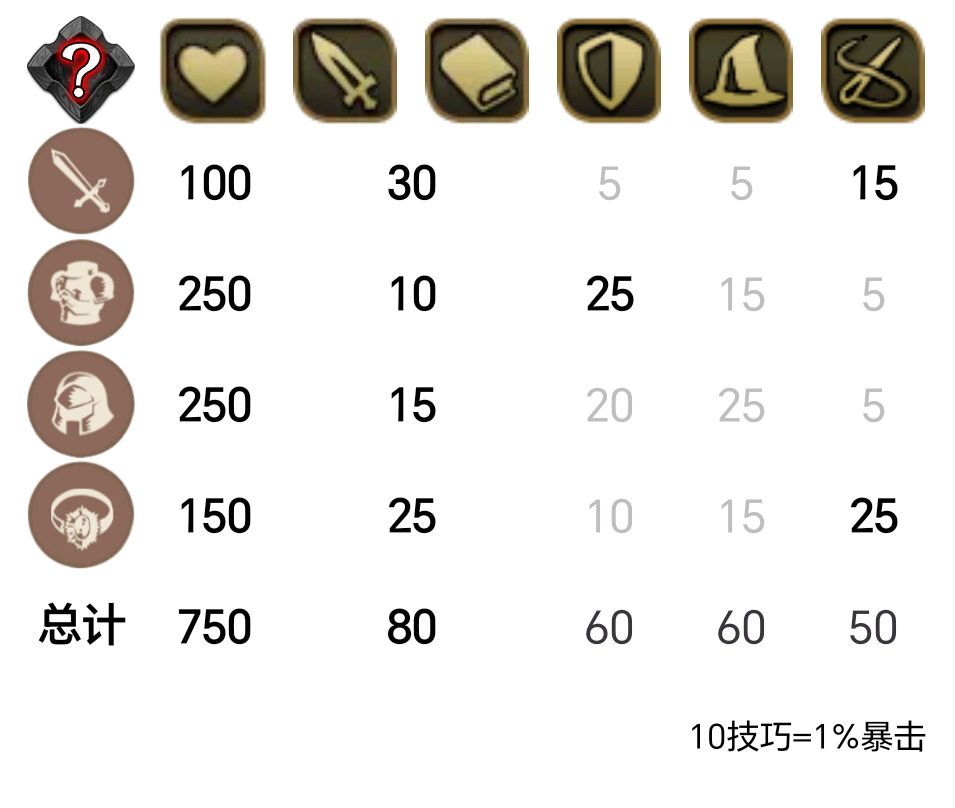This screenshot has width=955, height=808.
Task: Click the total attack value 80
Action: click(412, 627)
